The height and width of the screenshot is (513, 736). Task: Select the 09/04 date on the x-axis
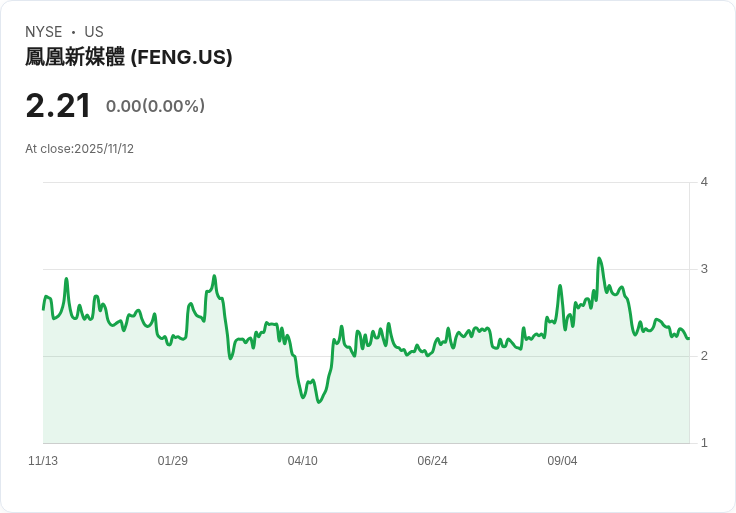point(562,461)
